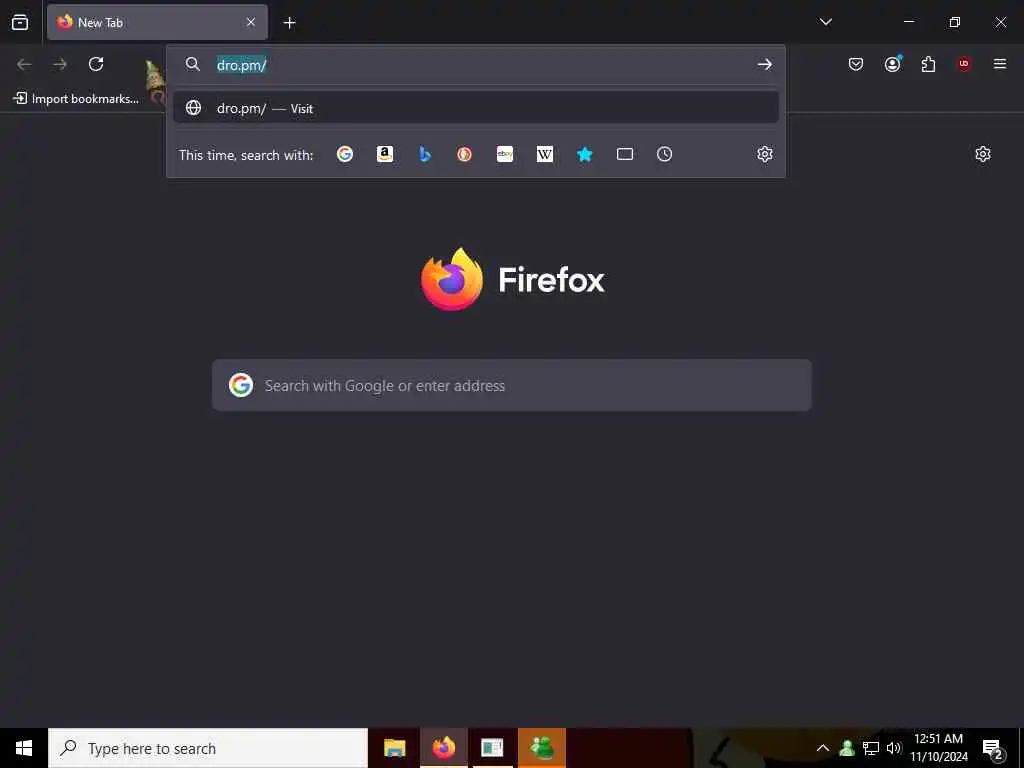Open the Extensions panel
The image size is (1024, 768).
click(928, 64)
